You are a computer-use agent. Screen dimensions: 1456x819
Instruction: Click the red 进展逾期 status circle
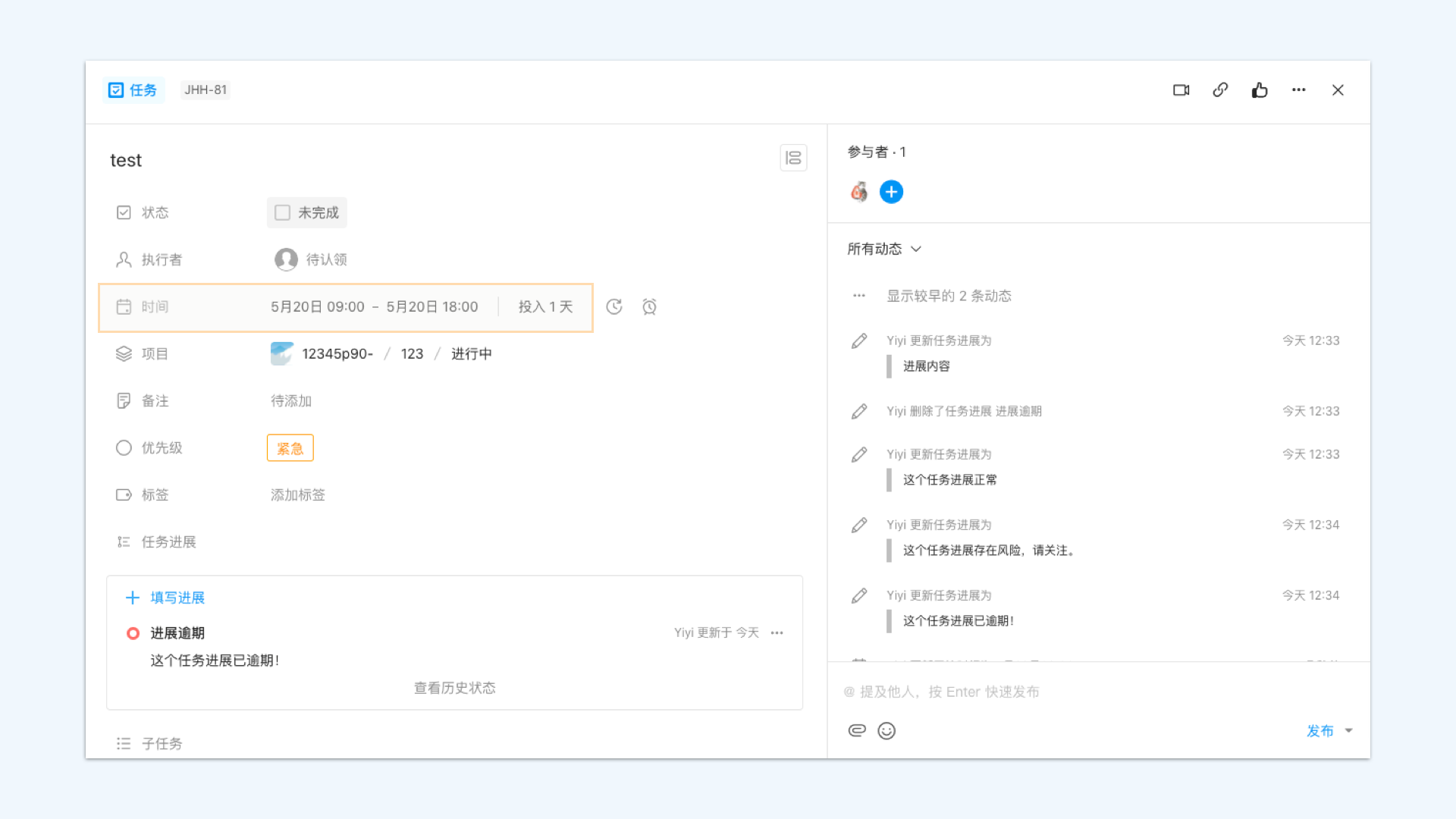click(x=133, y=634)
